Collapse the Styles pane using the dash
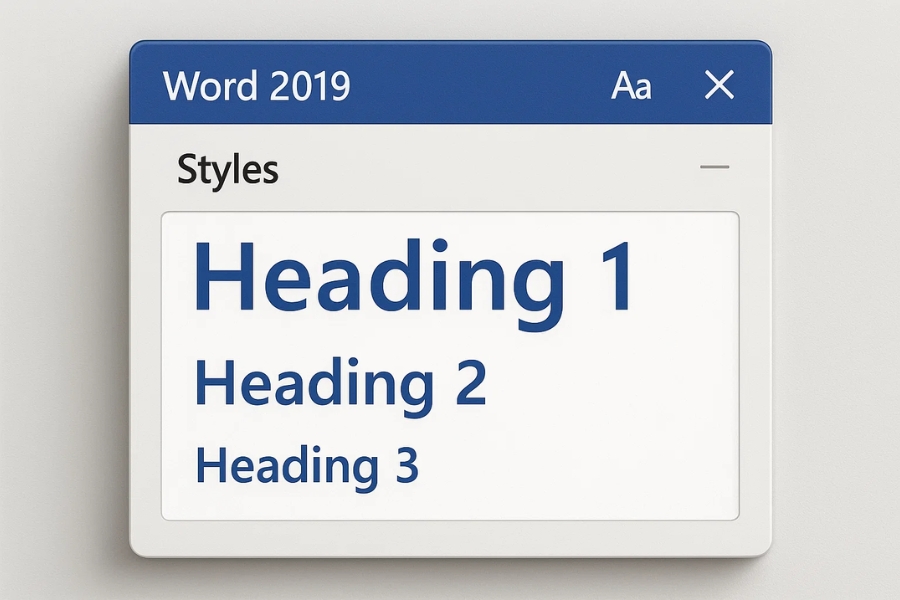Viewport: 900px width, 600px height. (716, 167)
